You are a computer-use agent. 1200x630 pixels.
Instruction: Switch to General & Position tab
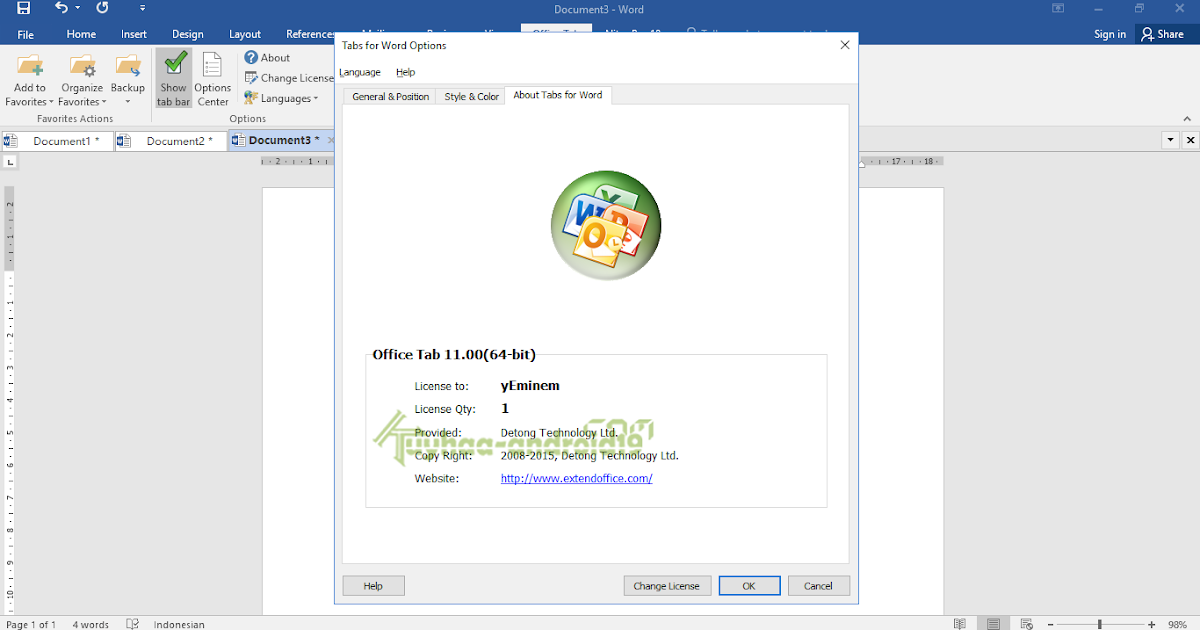tap(390, 96)
